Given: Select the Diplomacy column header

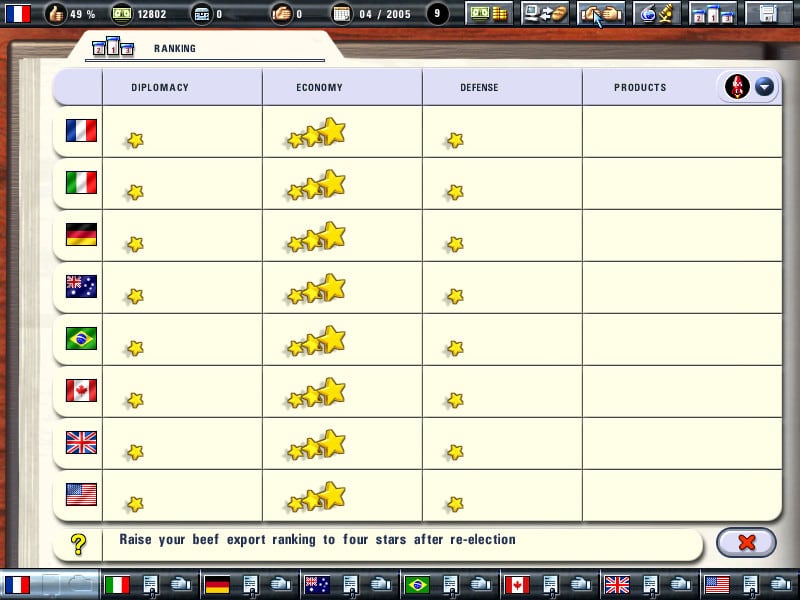Looking at the screenshot, I should pos(160,87).
